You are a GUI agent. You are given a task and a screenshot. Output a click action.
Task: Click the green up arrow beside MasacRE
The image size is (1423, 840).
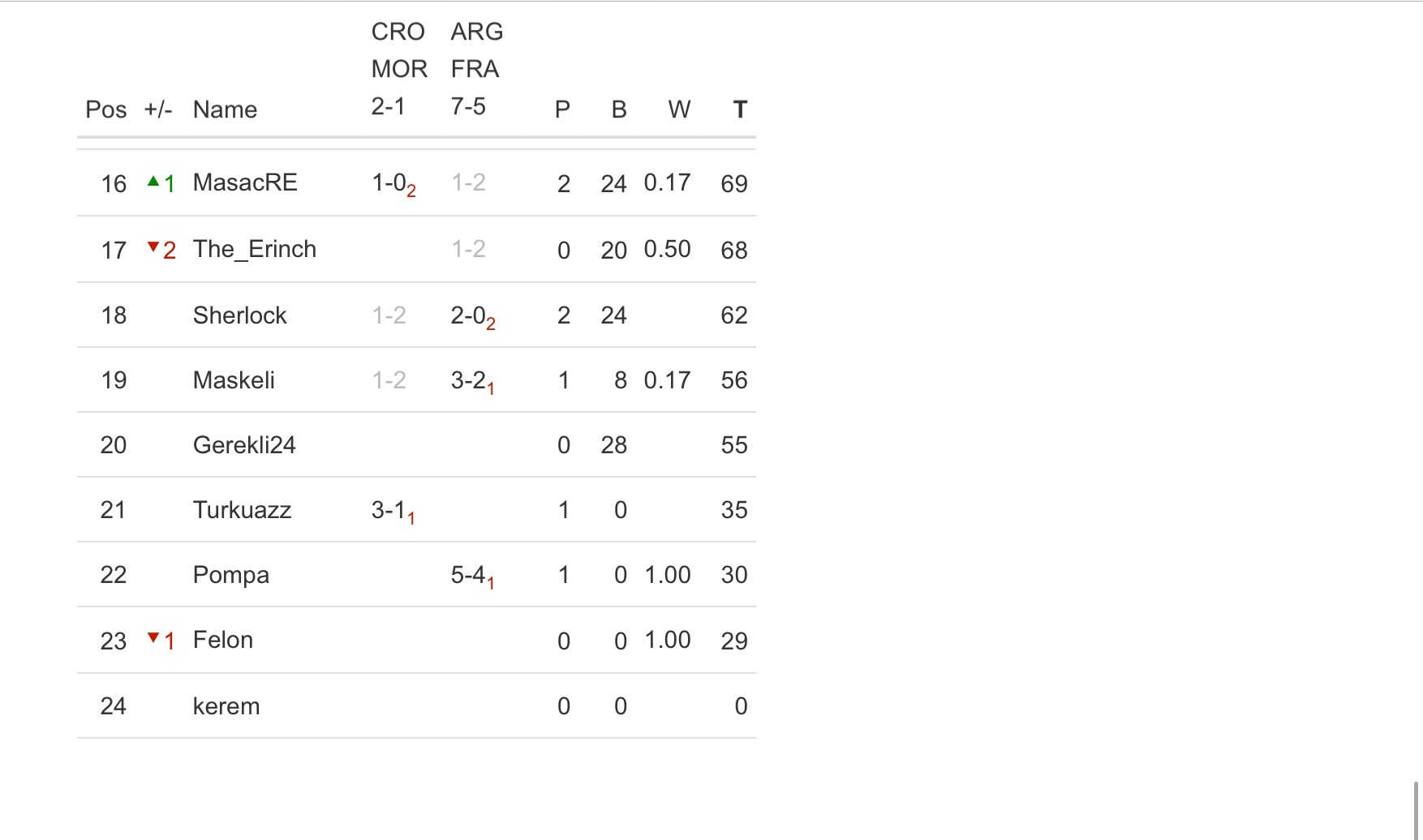[x=153, y=182]
